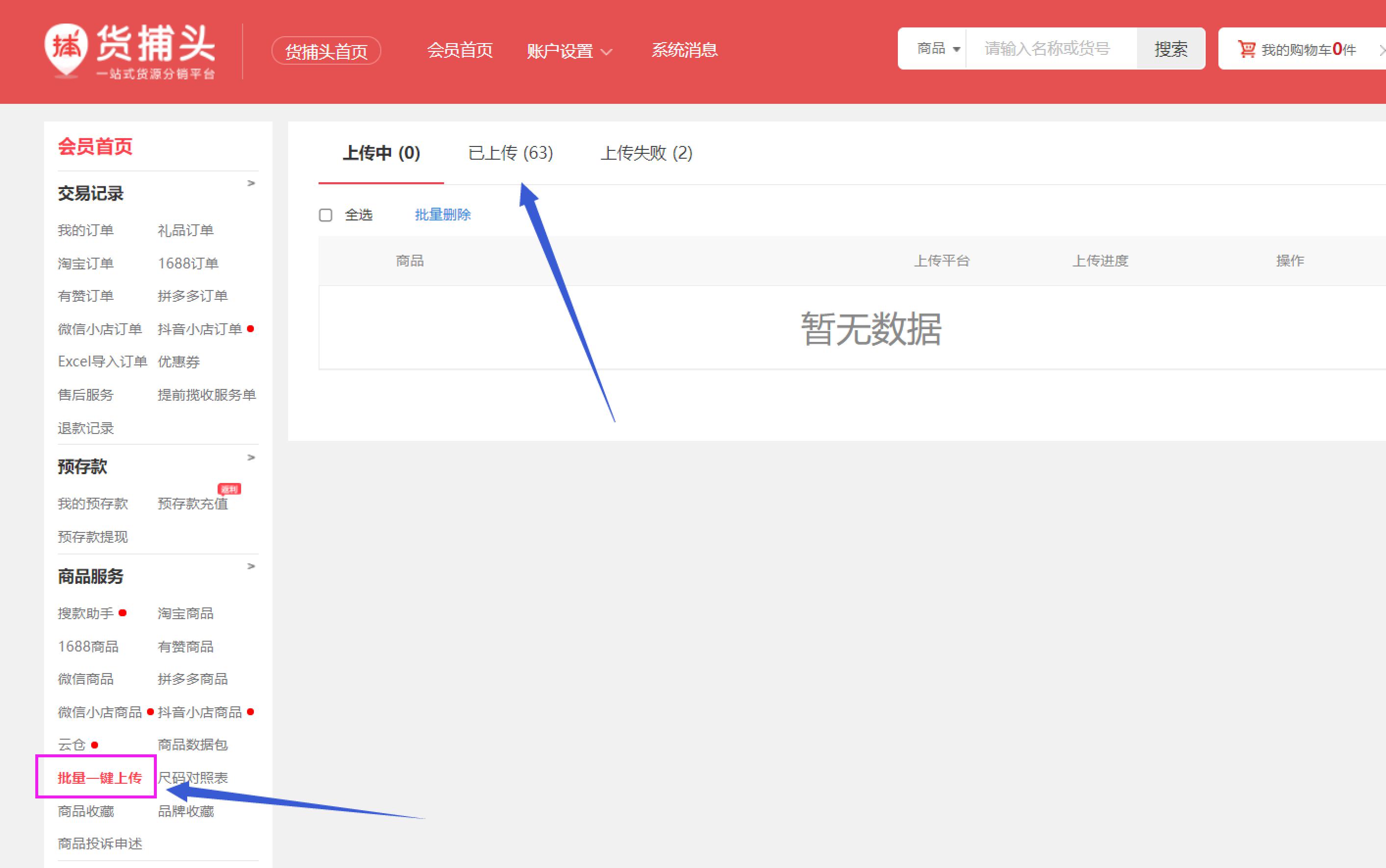
Task: Open 退款记录 in sidebar
Action: (x=86, y=428)
